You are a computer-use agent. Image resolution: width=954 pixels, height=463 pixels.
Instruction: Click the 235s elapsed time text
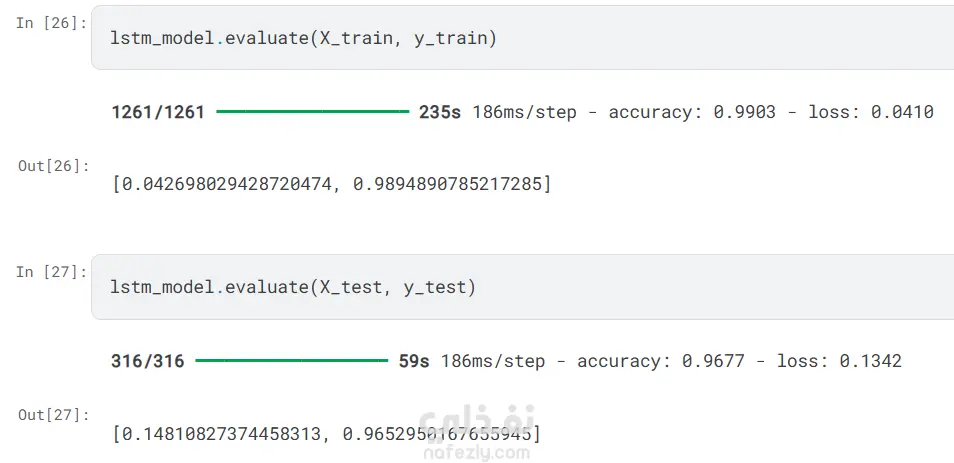pyautogui.click(x=440, y=112)
